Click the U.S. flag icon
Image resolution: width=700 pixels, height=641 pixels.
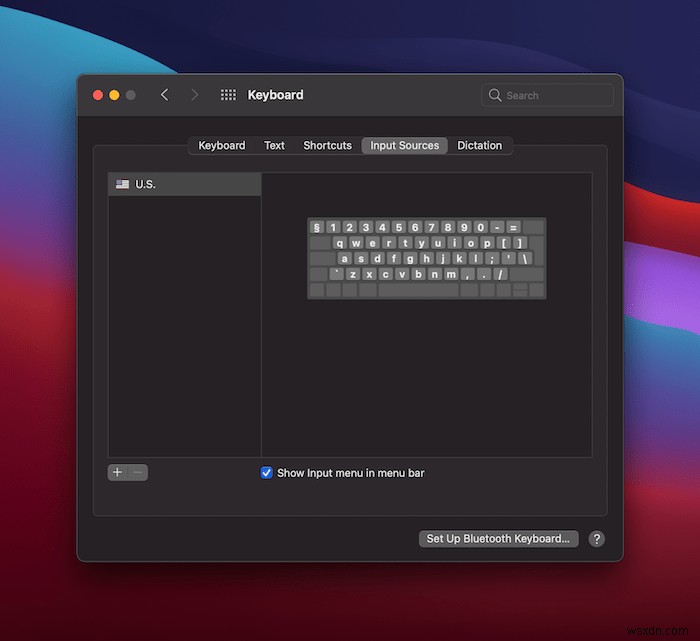[122, 184]
